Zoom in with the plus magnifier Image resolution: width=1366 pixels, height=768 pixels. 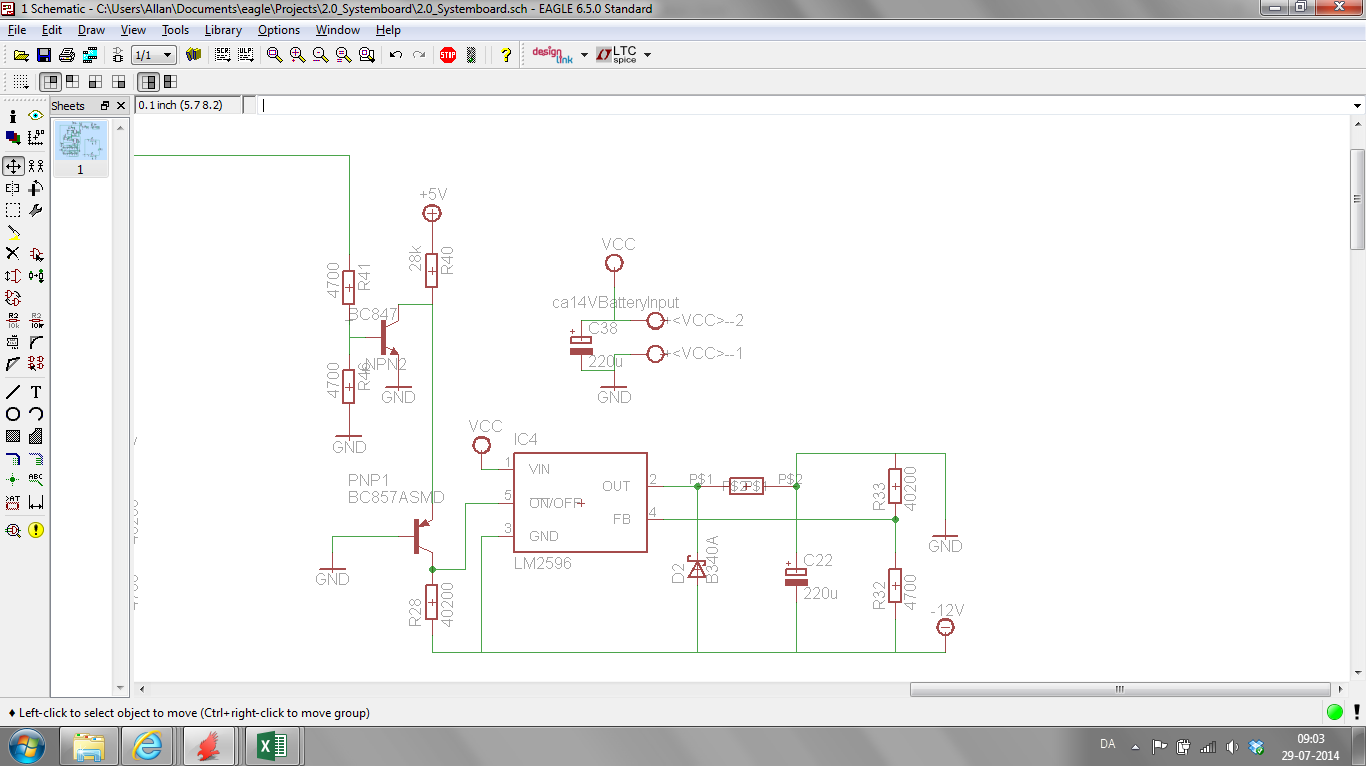(297, 55)
